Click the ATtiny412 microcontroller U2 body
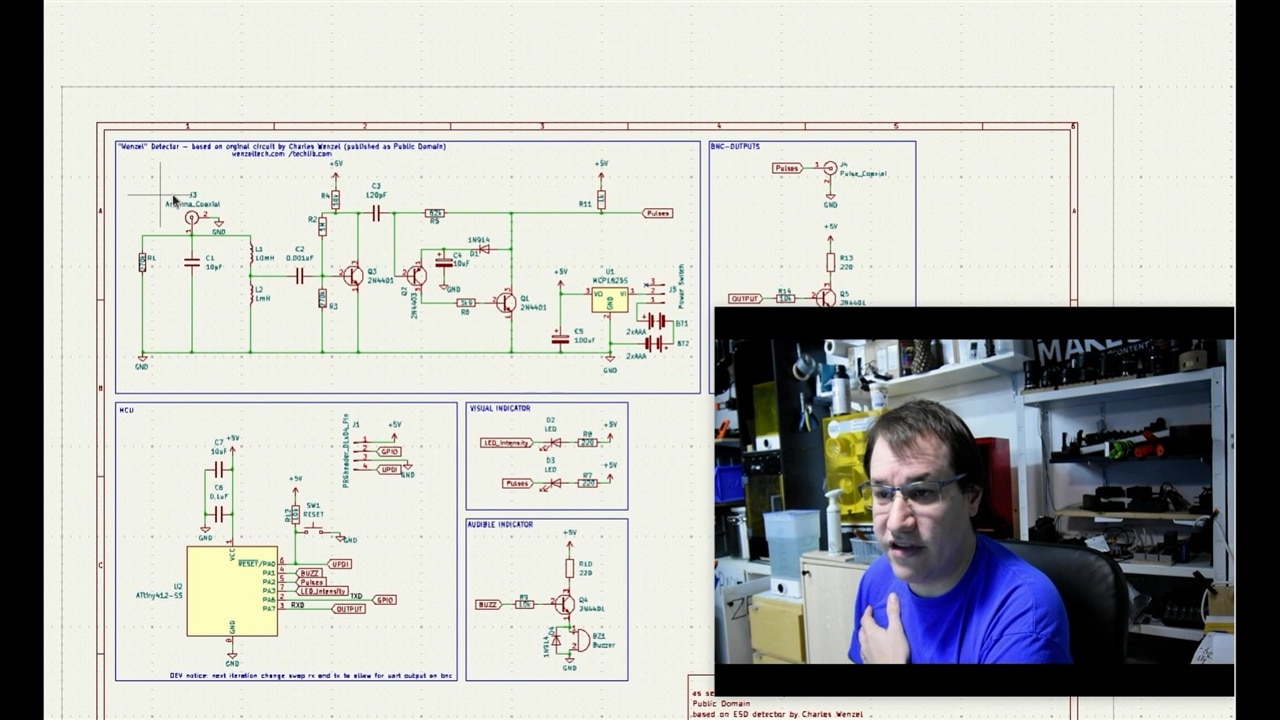This screenshot has height=720, width=1280. click(232, 591)
